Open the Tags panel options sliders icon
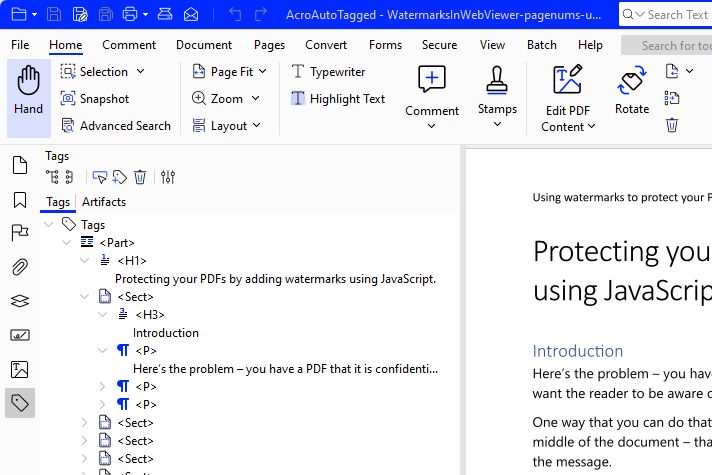712x475 pixels. click(168, 177)
